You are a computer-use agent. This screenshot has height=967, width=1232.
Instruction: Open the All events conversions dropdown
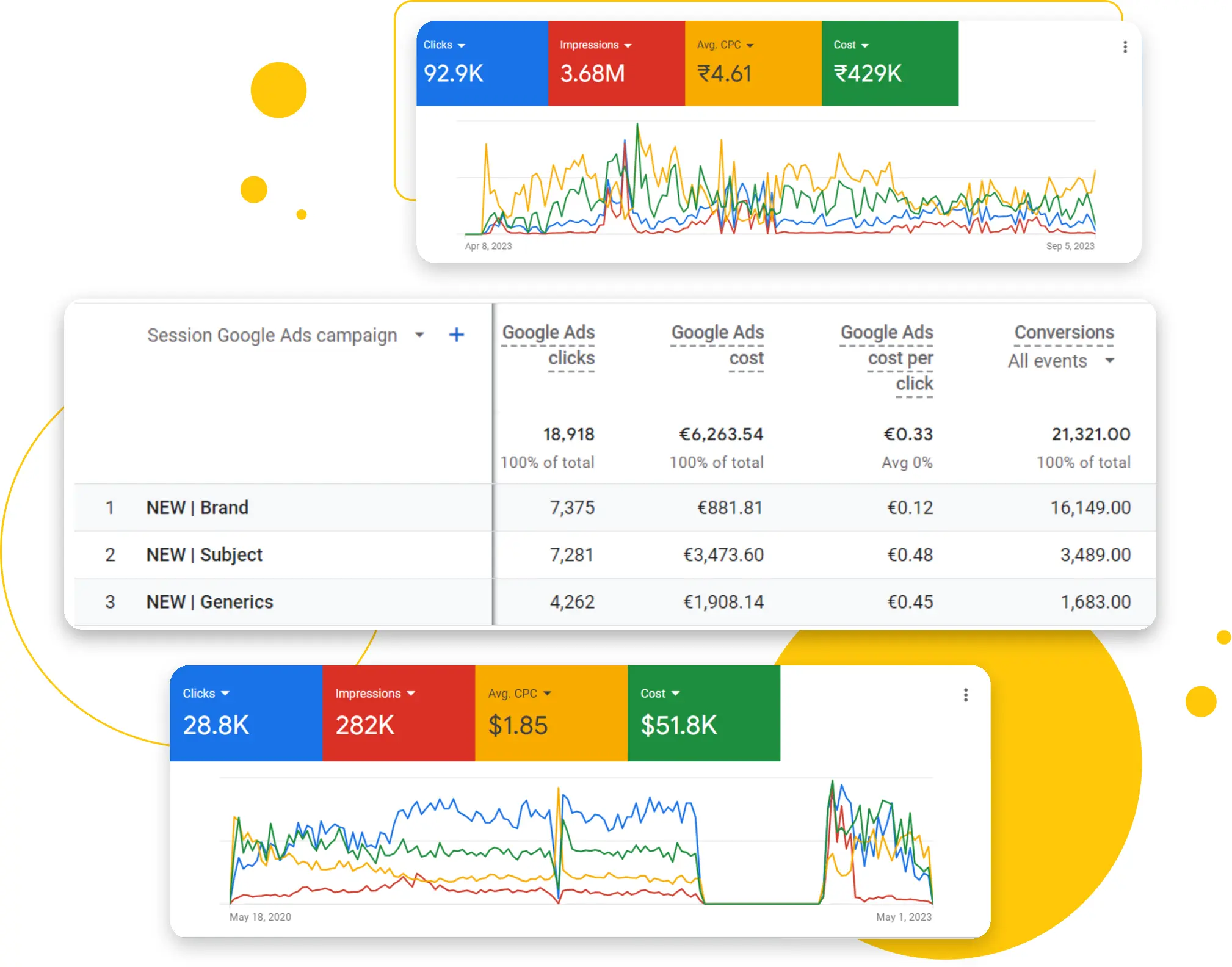tap(1109, 360)
